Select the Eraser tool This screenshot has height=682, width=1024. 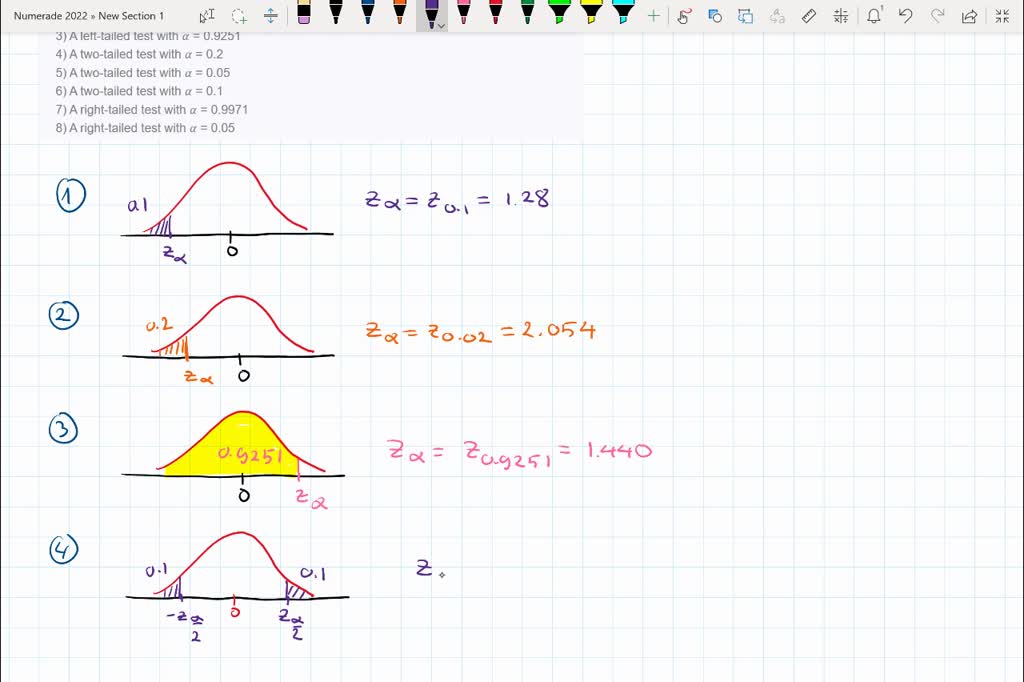[303, 14]
